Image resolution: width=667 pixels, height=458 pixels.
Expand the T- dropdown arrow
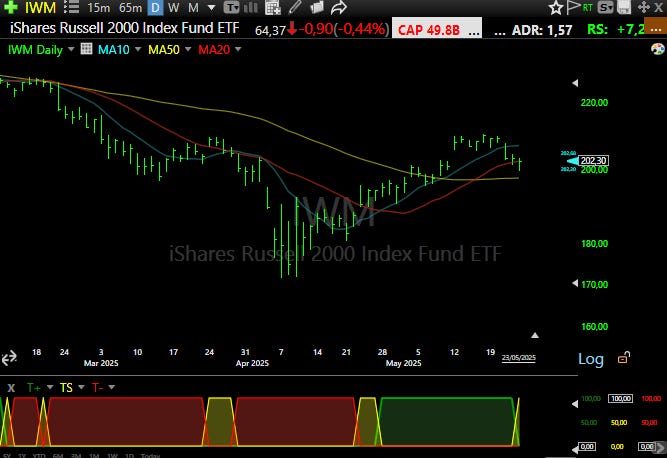point(111,387)
